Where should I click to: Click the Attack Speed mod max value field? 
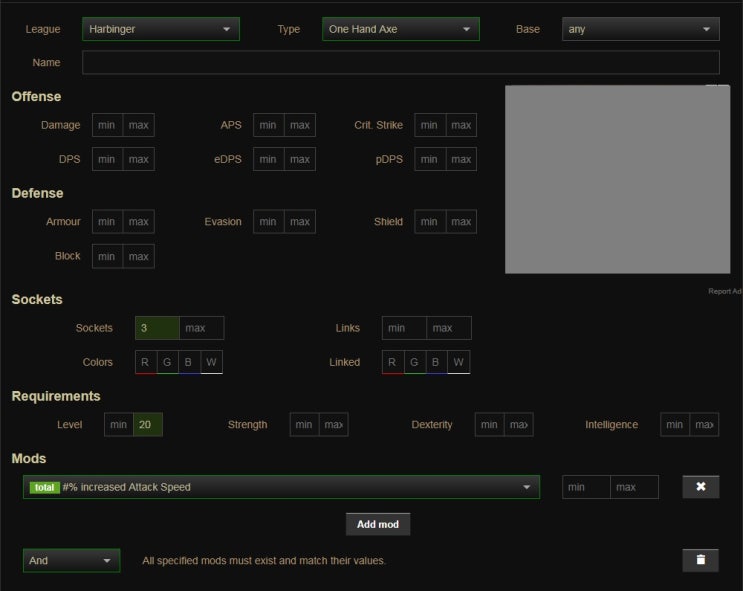click(x=634, y=487)
